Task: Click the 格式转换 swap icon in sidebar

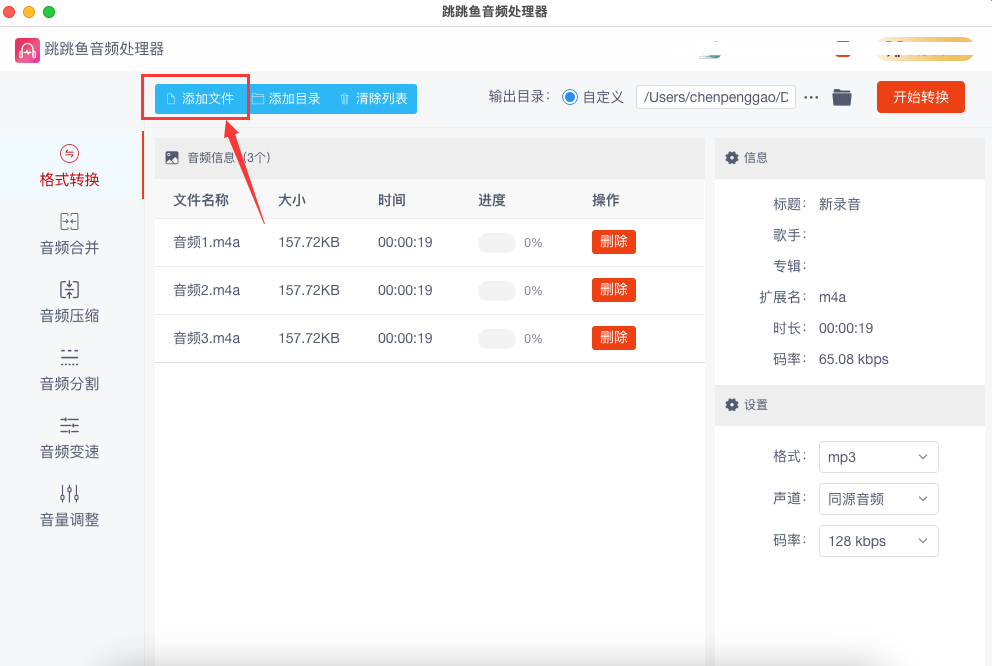Action: point(69,154)
